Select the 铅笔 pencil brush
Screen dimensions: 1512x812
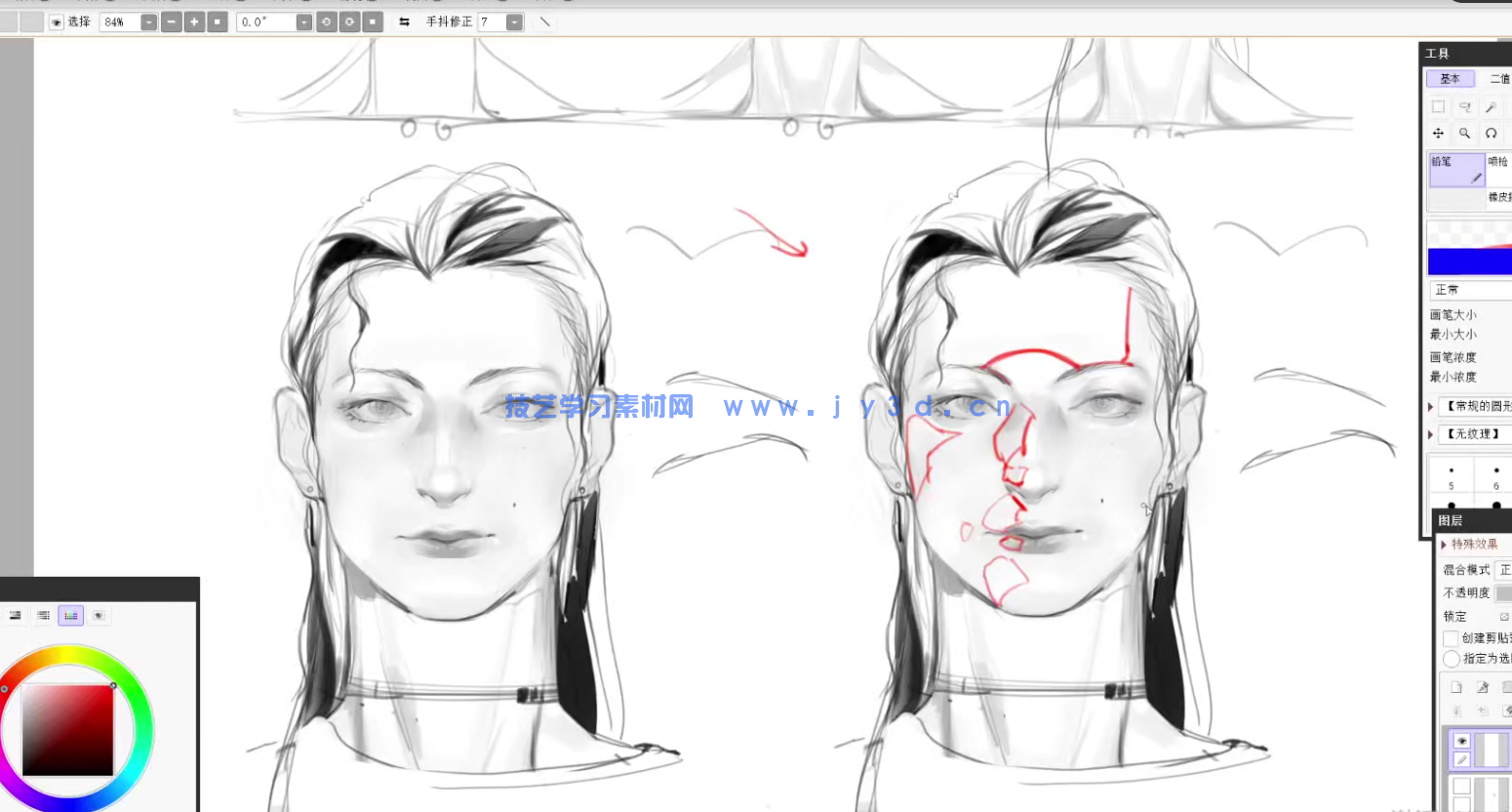(x=1455, y=169)
